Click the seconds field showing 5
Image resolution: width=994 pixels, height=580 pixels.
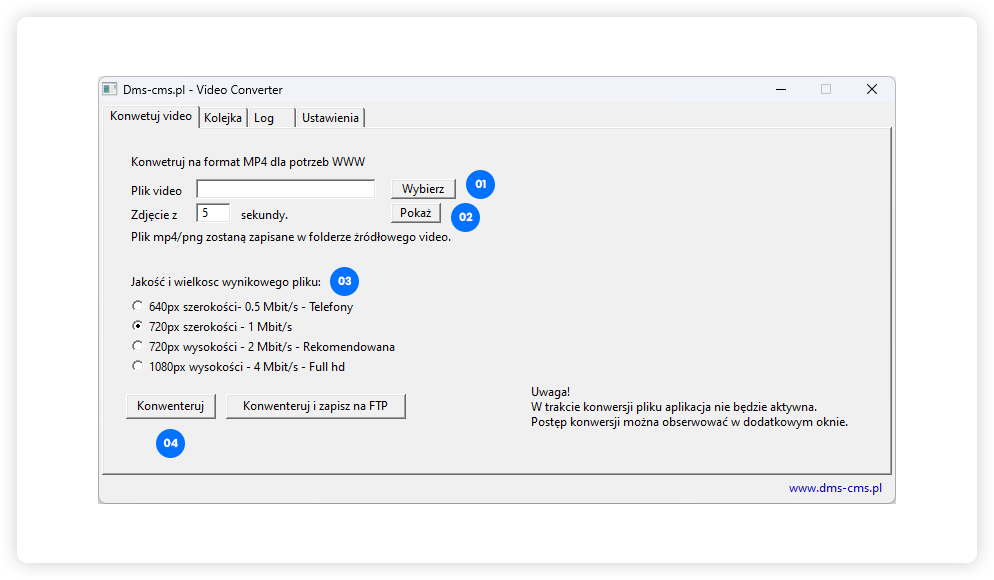click(x=212, y=213)
